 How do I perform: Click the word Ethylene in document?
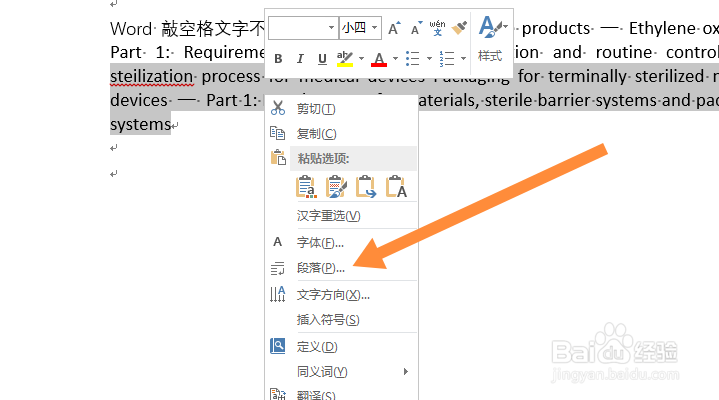pyautogui.click(x=662, y=28)
